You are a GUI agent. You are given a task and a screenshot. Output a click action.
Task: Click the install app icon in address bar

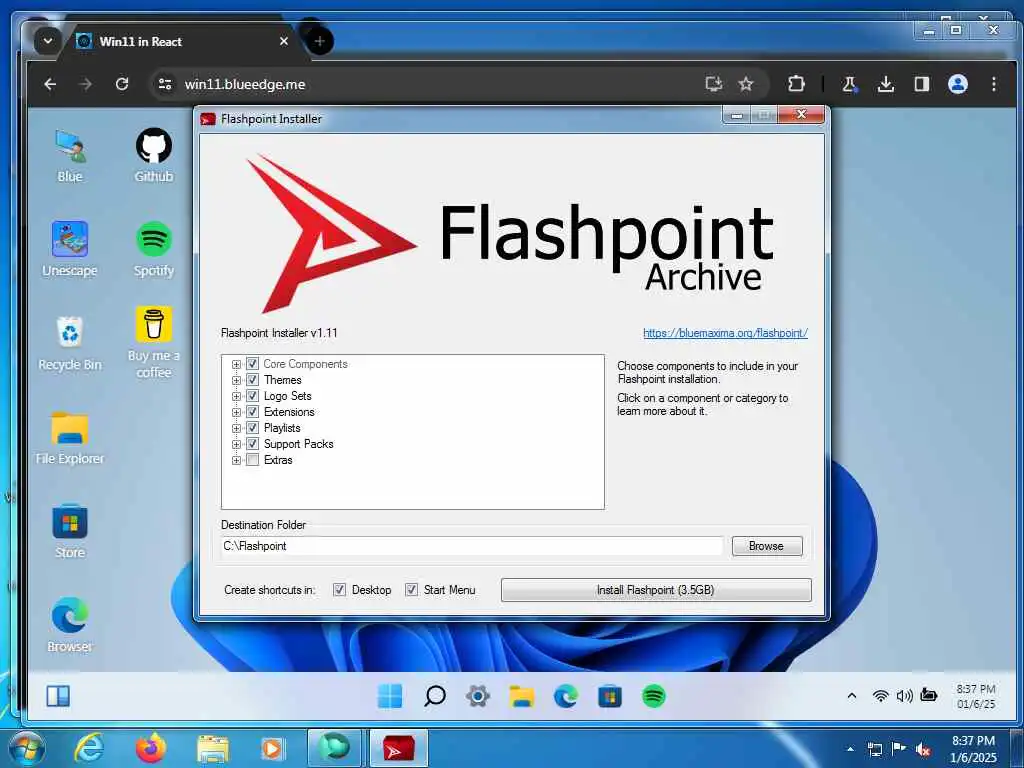pos(714,84)
